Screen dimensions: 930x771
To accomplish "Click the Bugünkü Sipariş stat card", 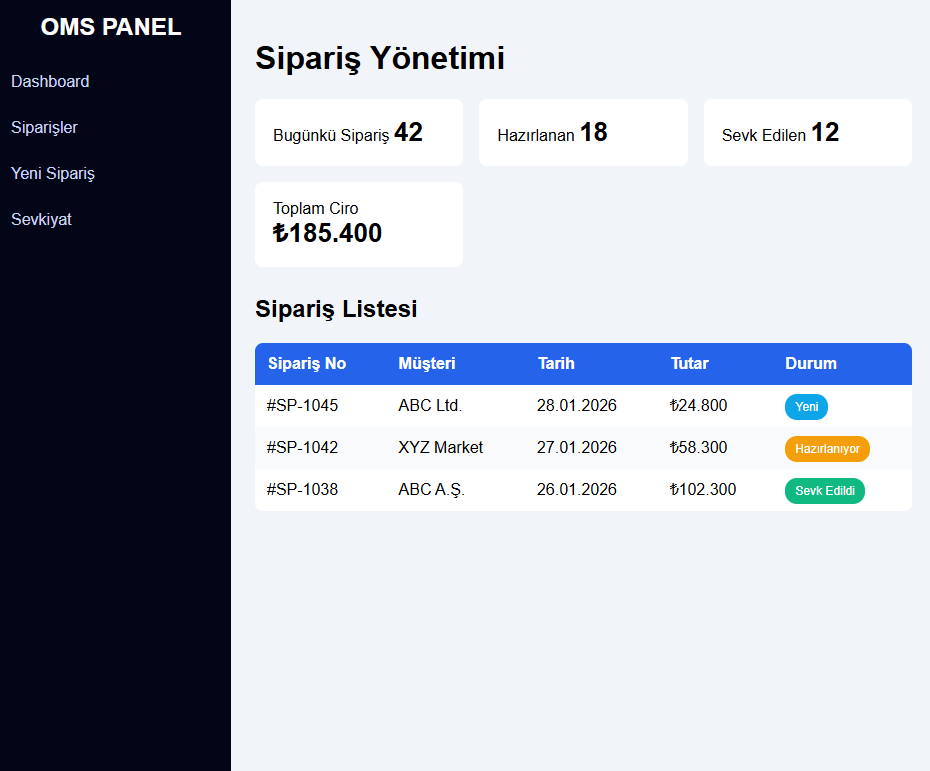I will tap(358, 132).
